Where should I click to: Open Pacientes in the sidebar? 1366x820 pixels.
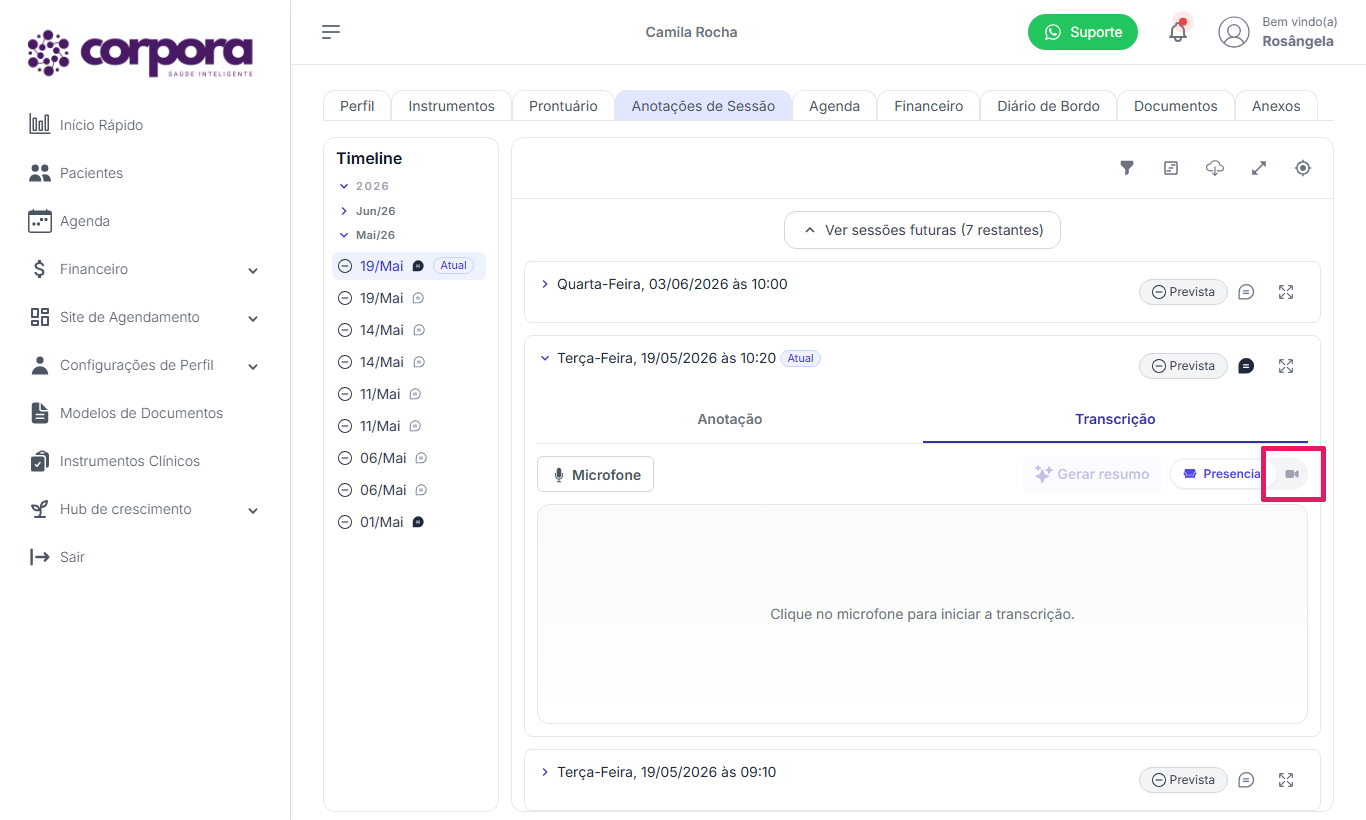[90, 173]
